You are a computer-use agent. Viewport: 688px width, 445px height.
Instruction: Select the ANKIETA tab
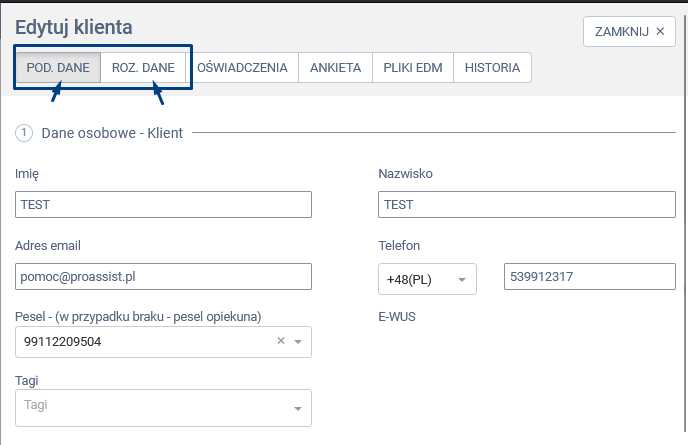click(x=336, y=68)
